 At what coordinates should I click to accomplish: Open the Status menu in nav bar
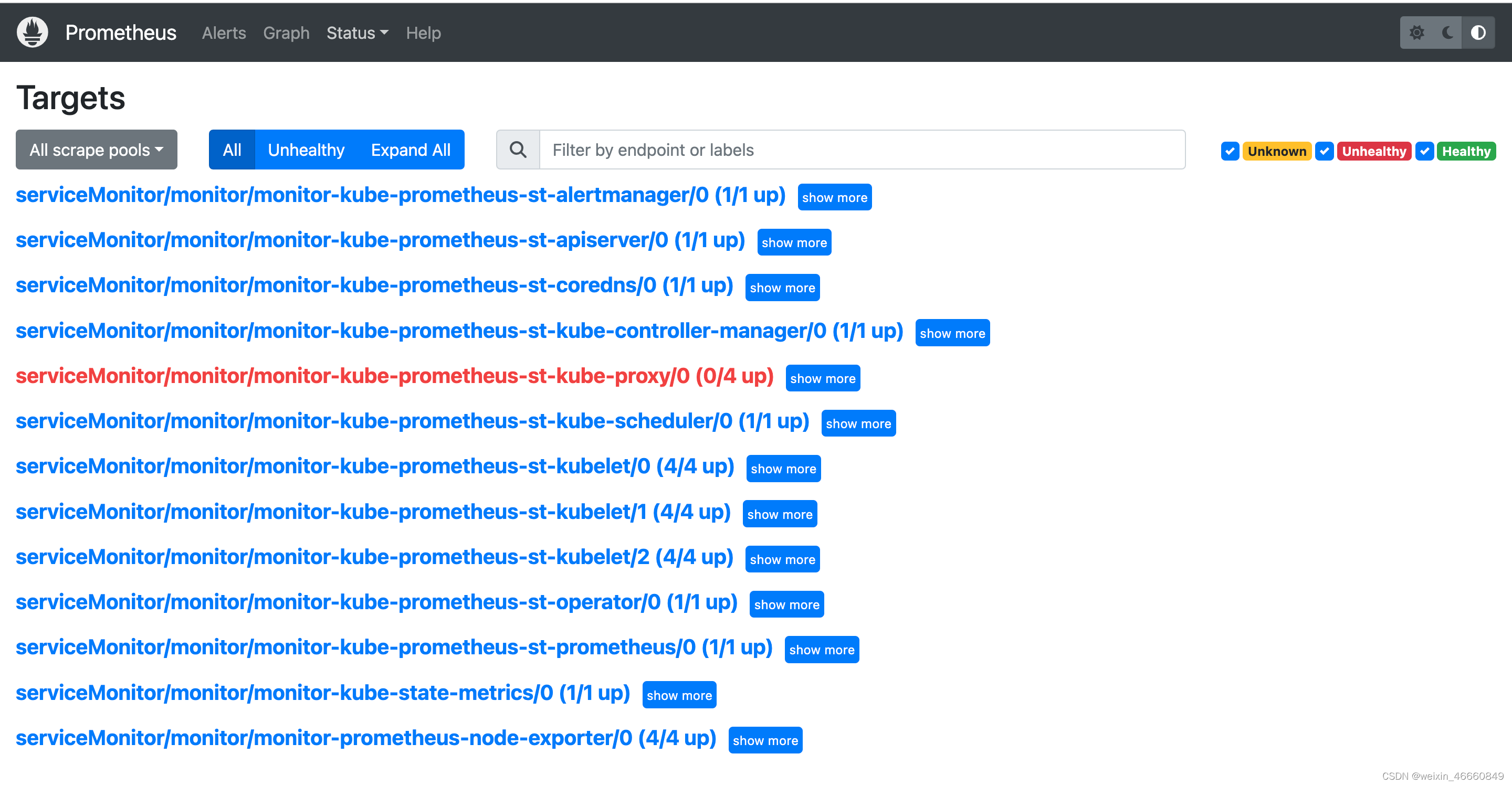[355, 32]
